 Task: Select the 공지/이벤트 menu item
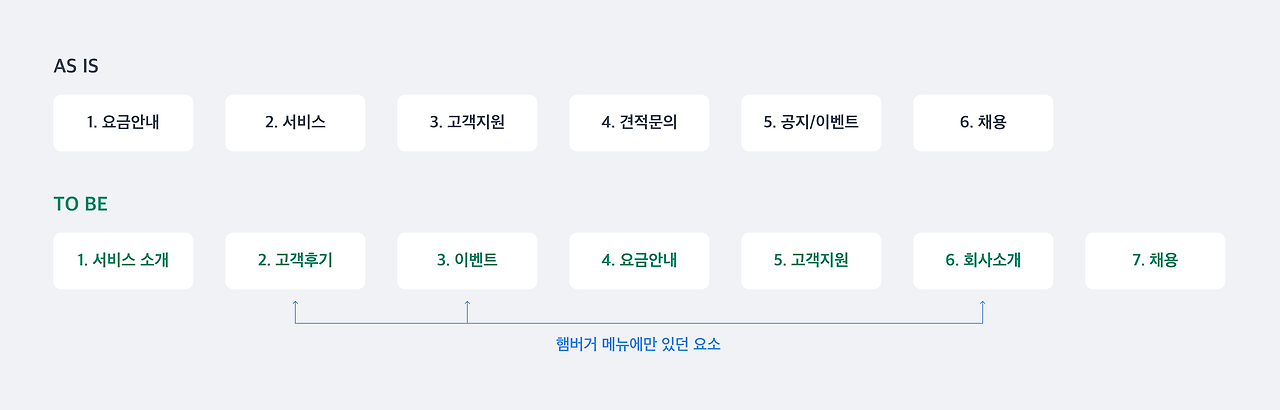coord(811,123)
